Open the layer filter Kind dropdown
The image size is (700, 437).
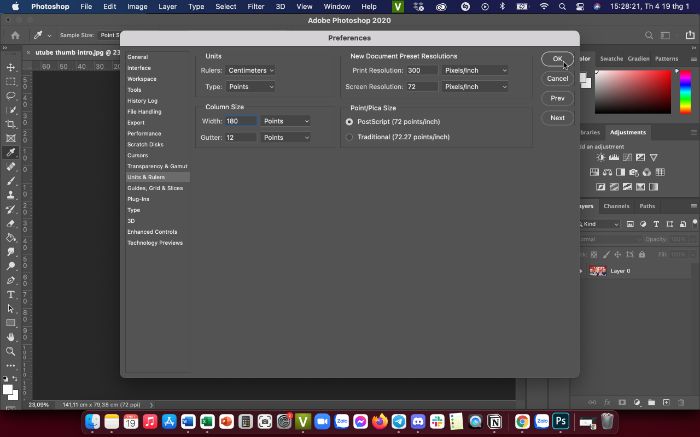[x=600, y=224]
